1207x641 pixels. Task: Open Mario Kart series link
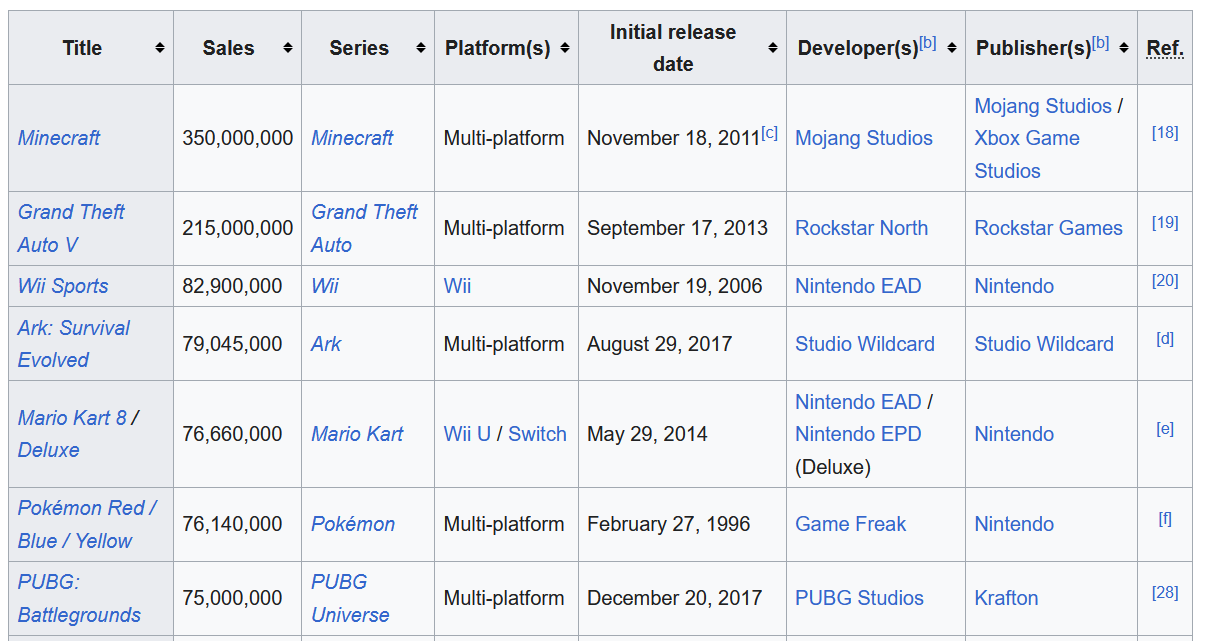click(x=357, y=434)
